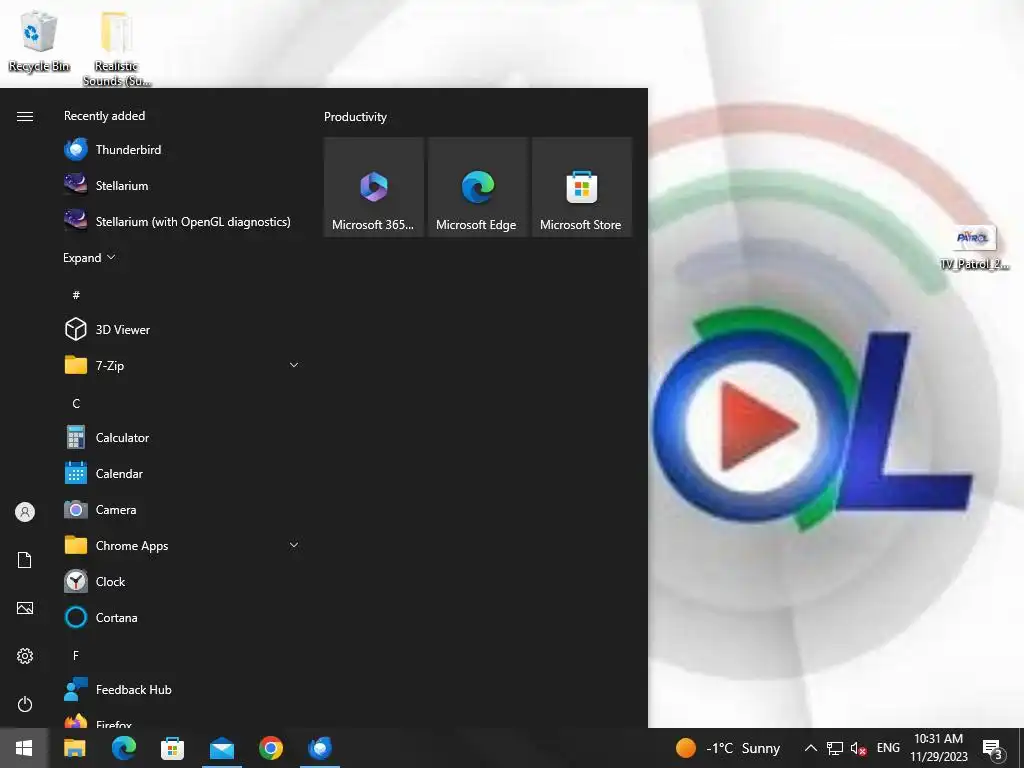The height and width of the screenshot is (768, 1024).
Task: Select the Recycle Bin desktop icon
Action: (x=39, y=41)
